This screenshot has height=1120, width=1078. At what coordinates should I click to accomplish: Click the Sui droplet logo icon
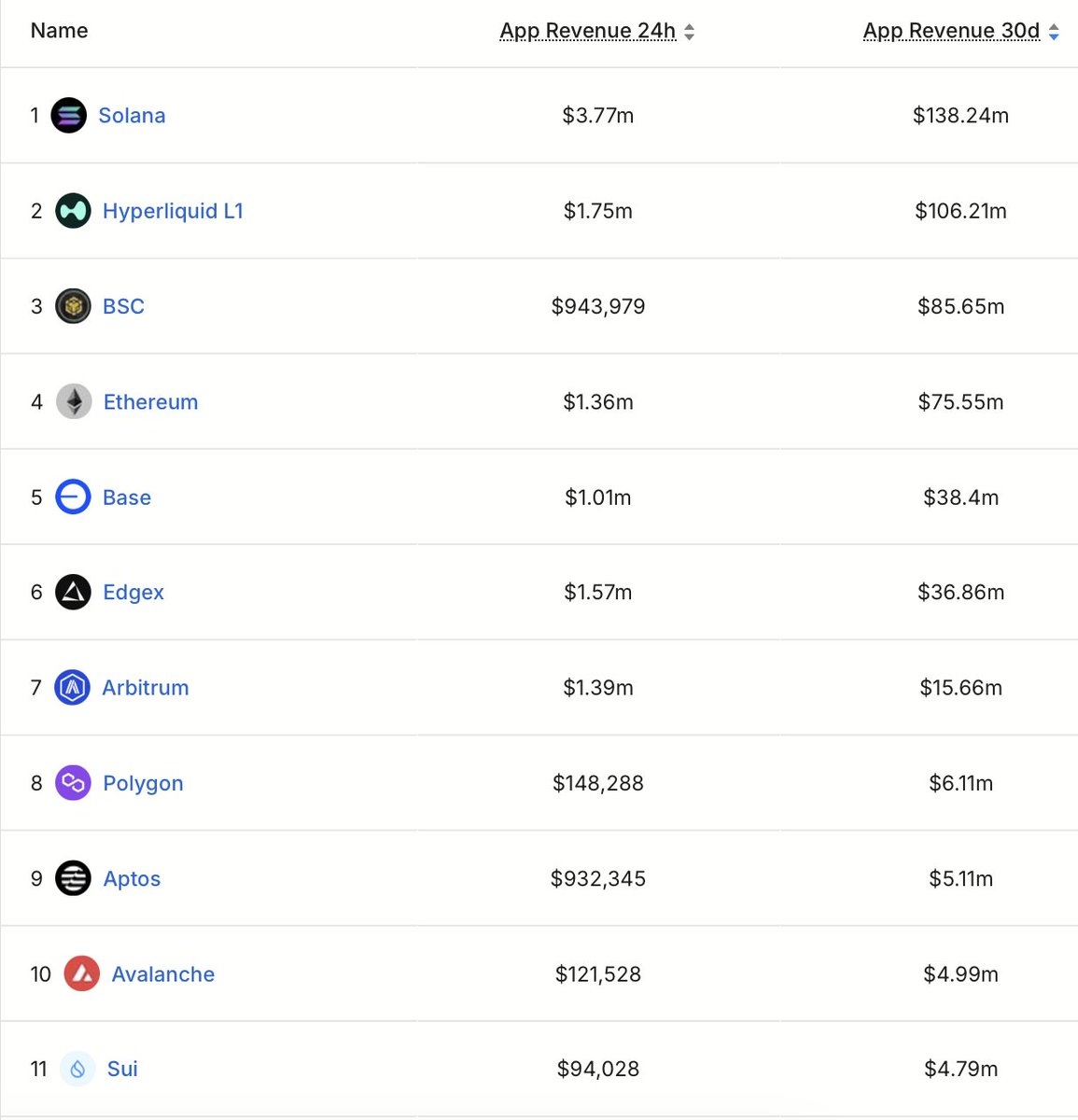[77, 1070]
